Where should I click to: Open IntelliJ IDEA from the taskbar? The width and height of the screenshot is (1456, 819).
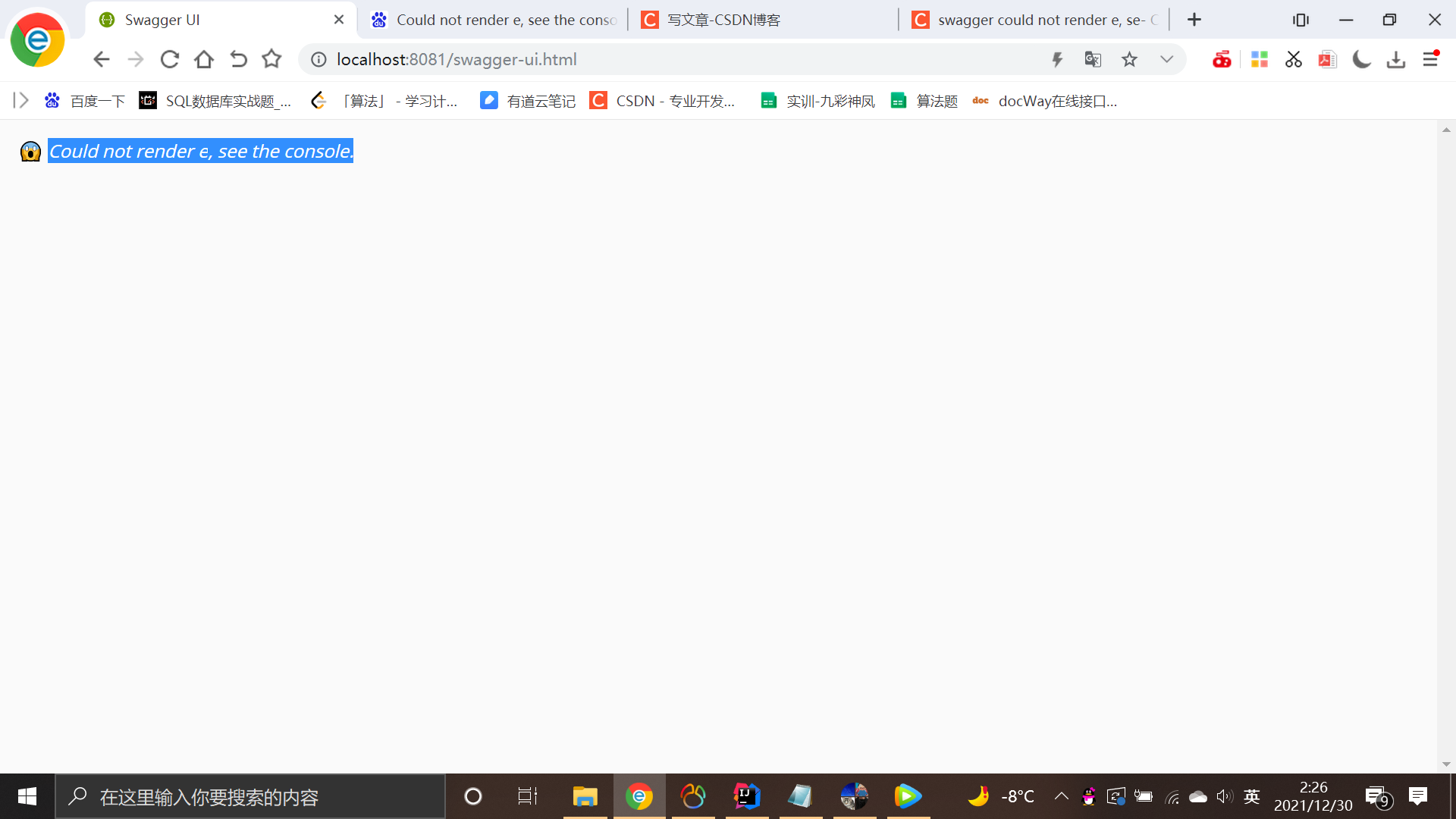point(747,796)
